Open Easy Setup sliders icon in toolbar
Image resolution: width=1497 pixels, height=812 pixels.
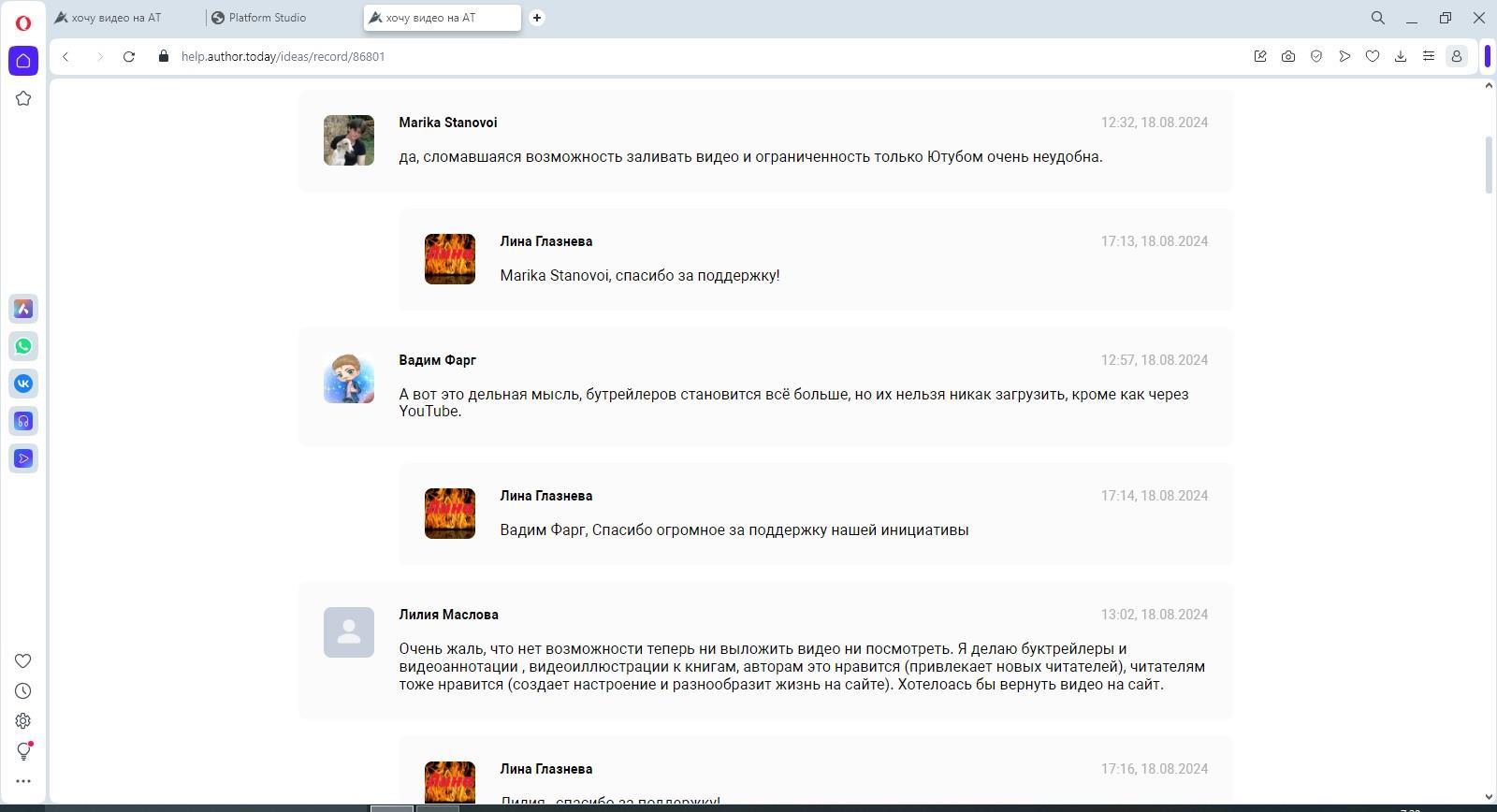1429,56
